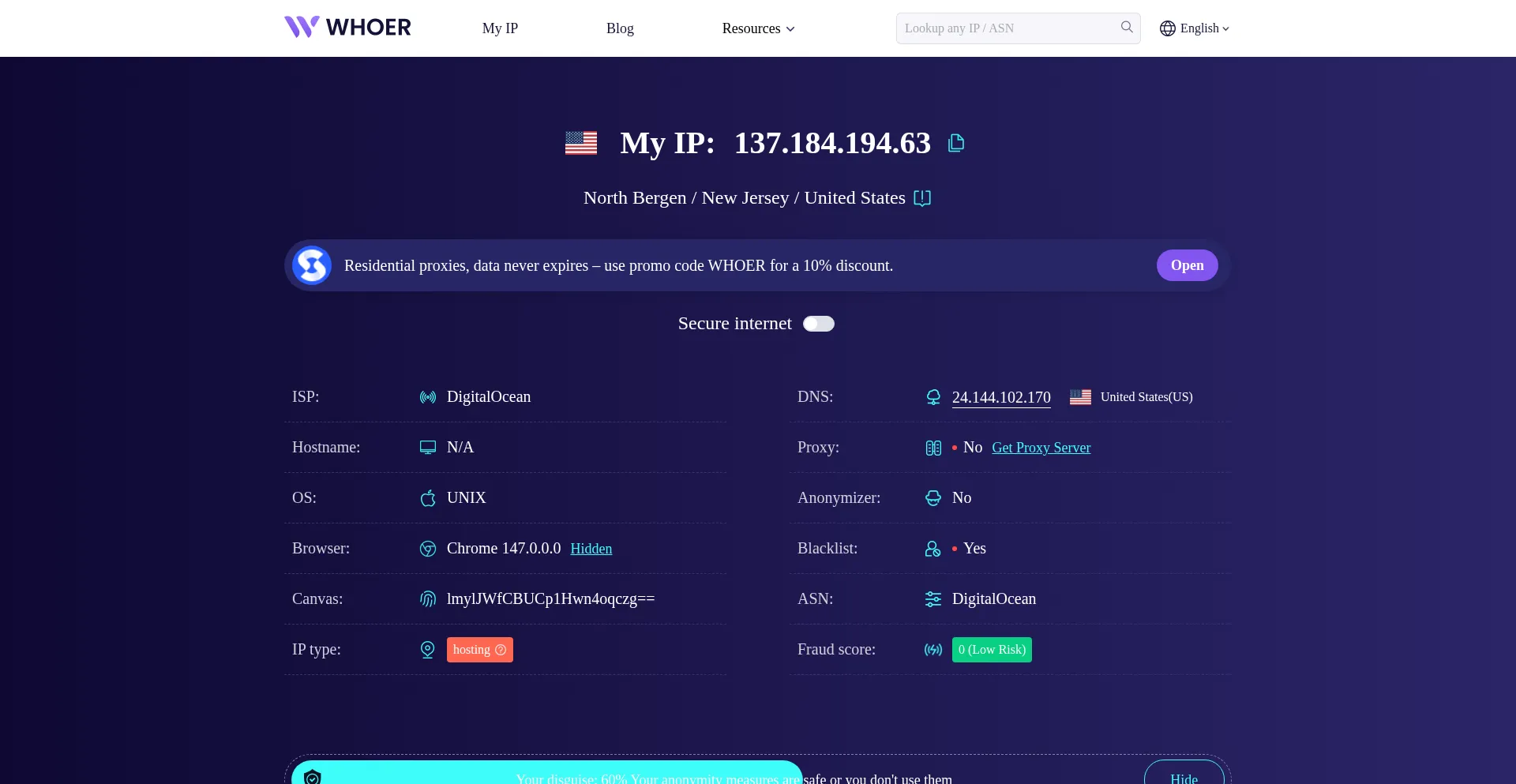
Task: Click the disguise 60% progress bar
Action: [x=547, y=773]
